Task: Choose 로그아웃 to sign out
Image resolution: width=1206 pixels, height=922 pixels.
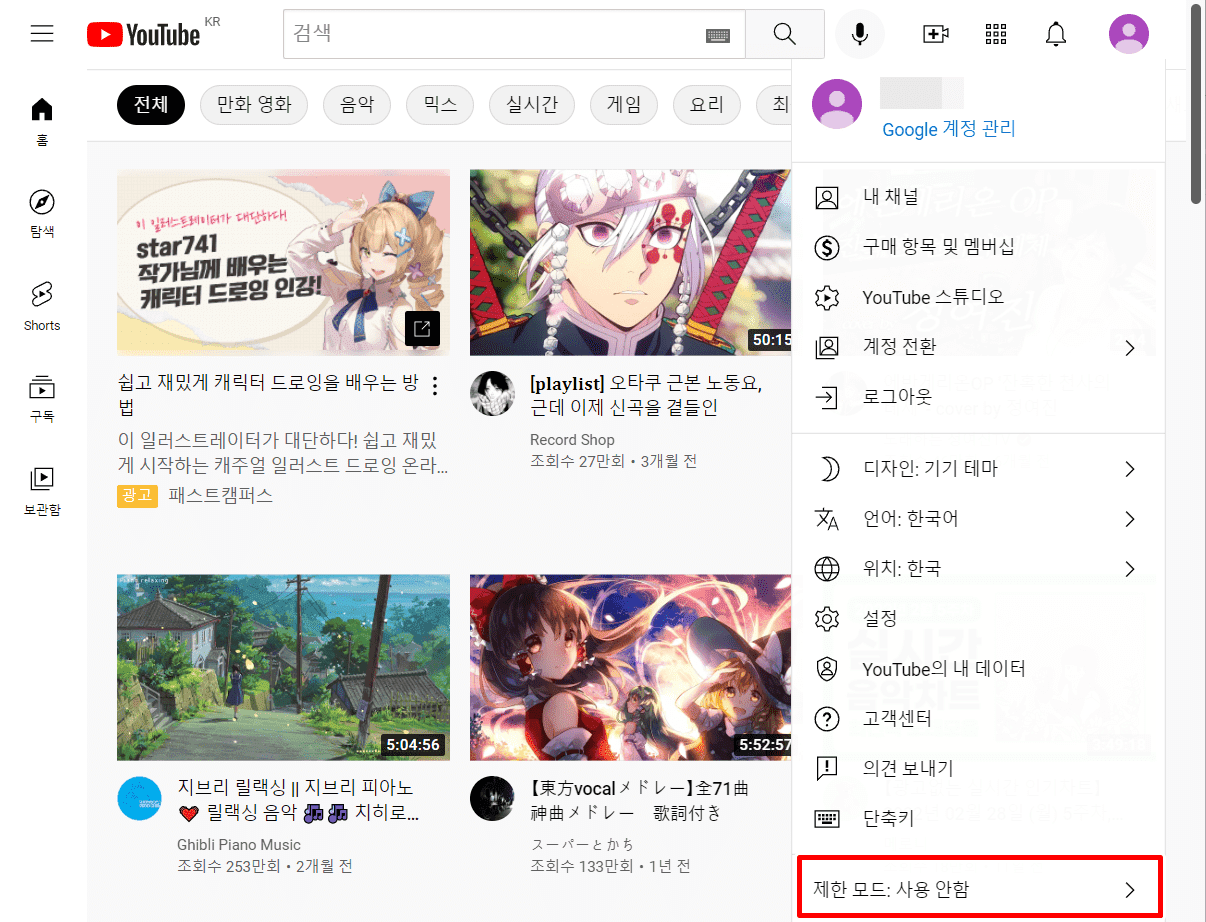Action: (978, 397)
